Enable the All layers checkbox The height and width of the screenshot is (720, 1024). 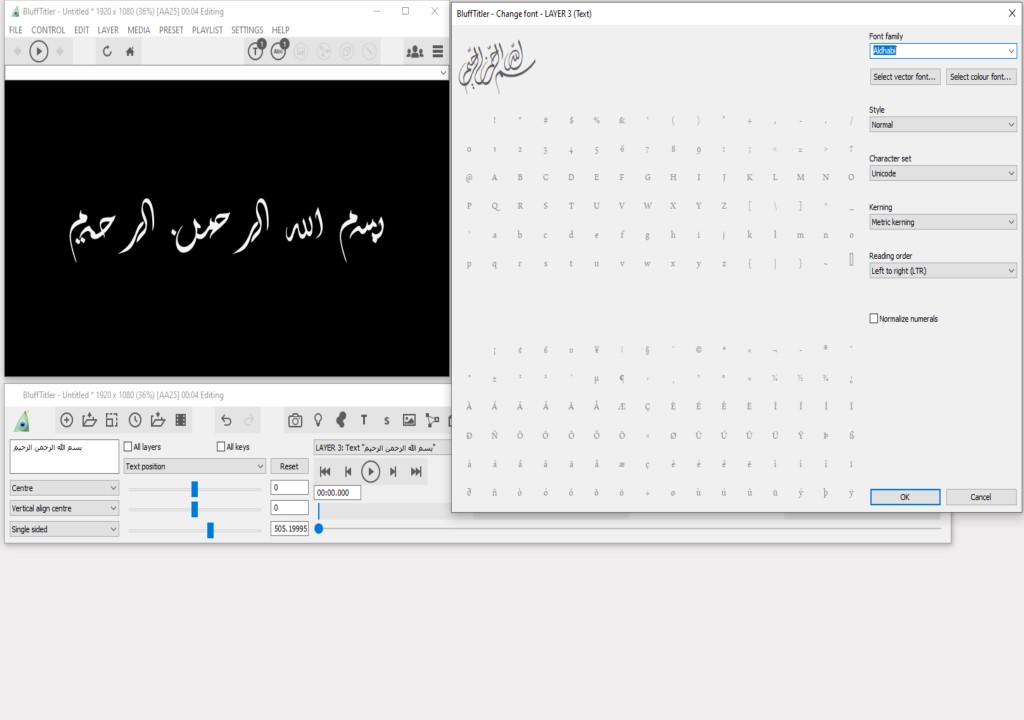(x=128, y=447)
